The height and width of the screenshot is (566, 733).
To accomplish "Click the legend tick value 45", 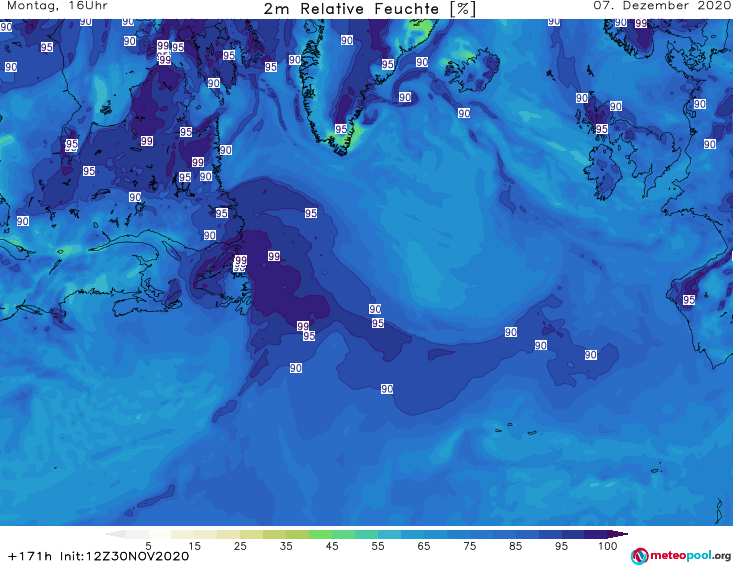I will pos(332,546).
